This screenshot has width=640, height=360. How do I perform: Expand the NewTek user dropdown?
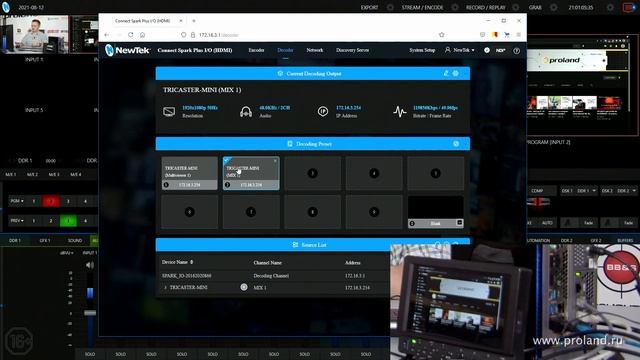point(460,50)
